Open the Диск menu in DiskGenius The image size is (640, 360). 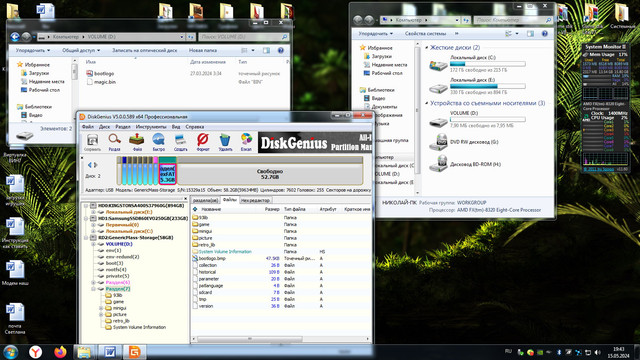click(x=104, y=127)
